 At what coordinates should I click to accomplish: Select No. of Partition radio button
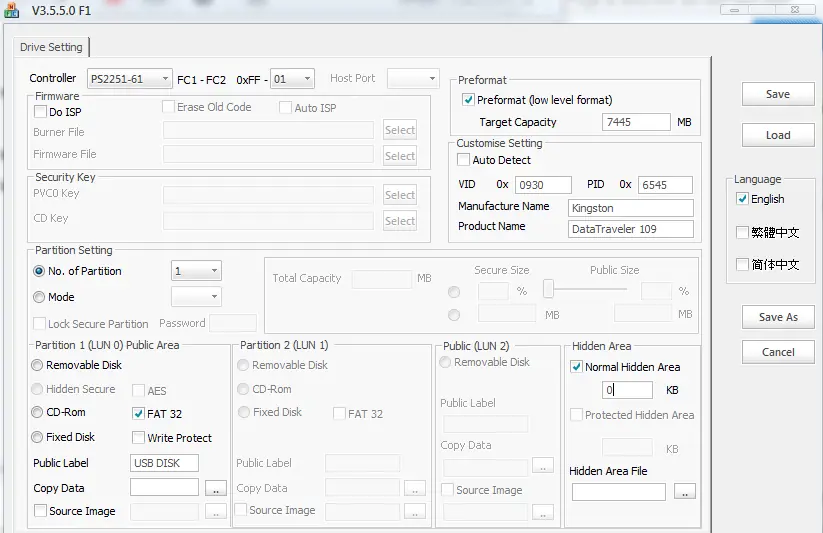click(x=39, y=271)
